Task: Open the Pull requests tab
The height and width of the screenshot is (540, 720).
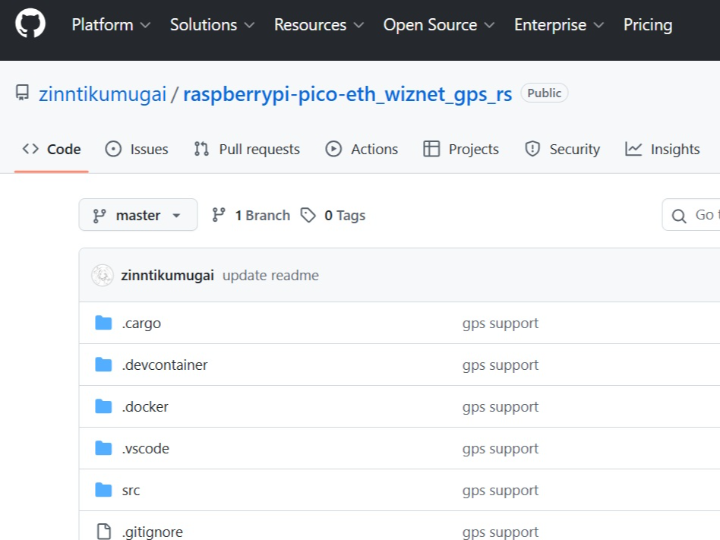Action: [247, 149]
